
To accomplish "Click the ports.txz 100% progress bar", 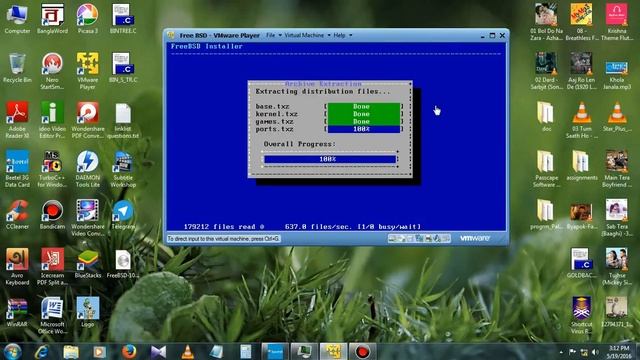I will pos(364,129).
